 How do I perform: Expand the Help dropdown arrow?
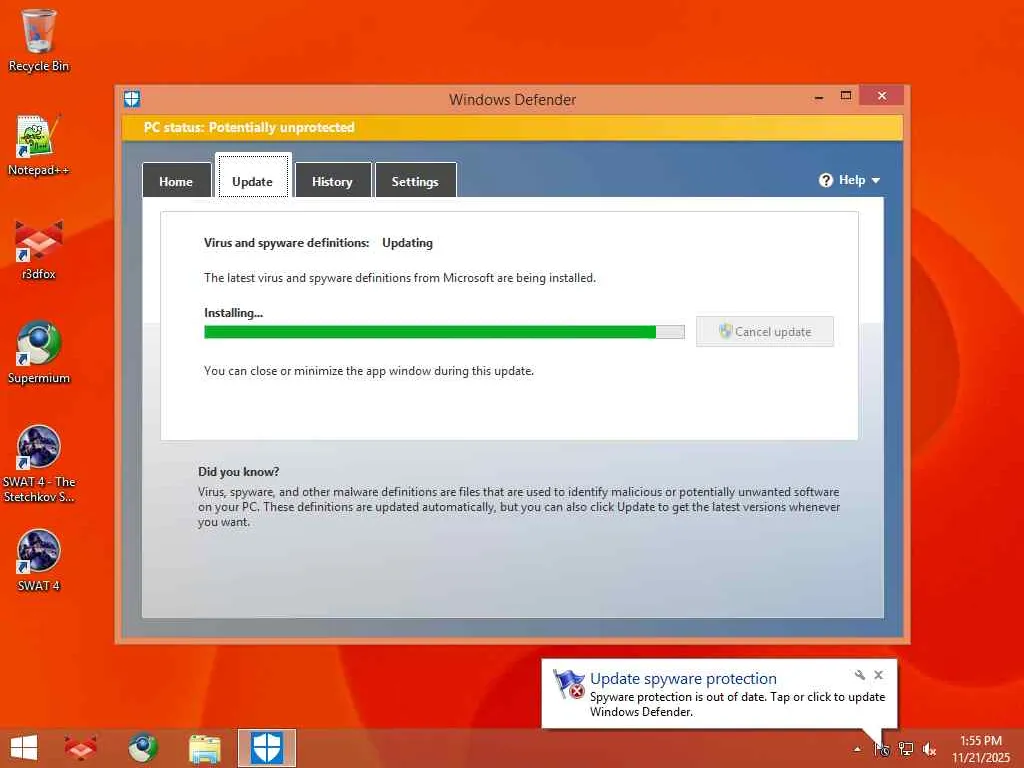876,180
